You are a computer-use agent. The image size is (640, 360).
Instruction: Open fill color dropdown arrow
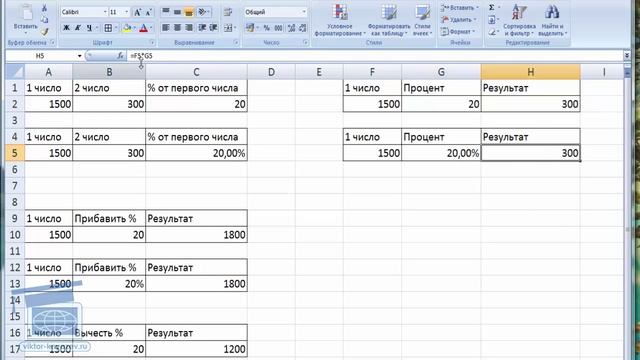(x=134, y=28)
